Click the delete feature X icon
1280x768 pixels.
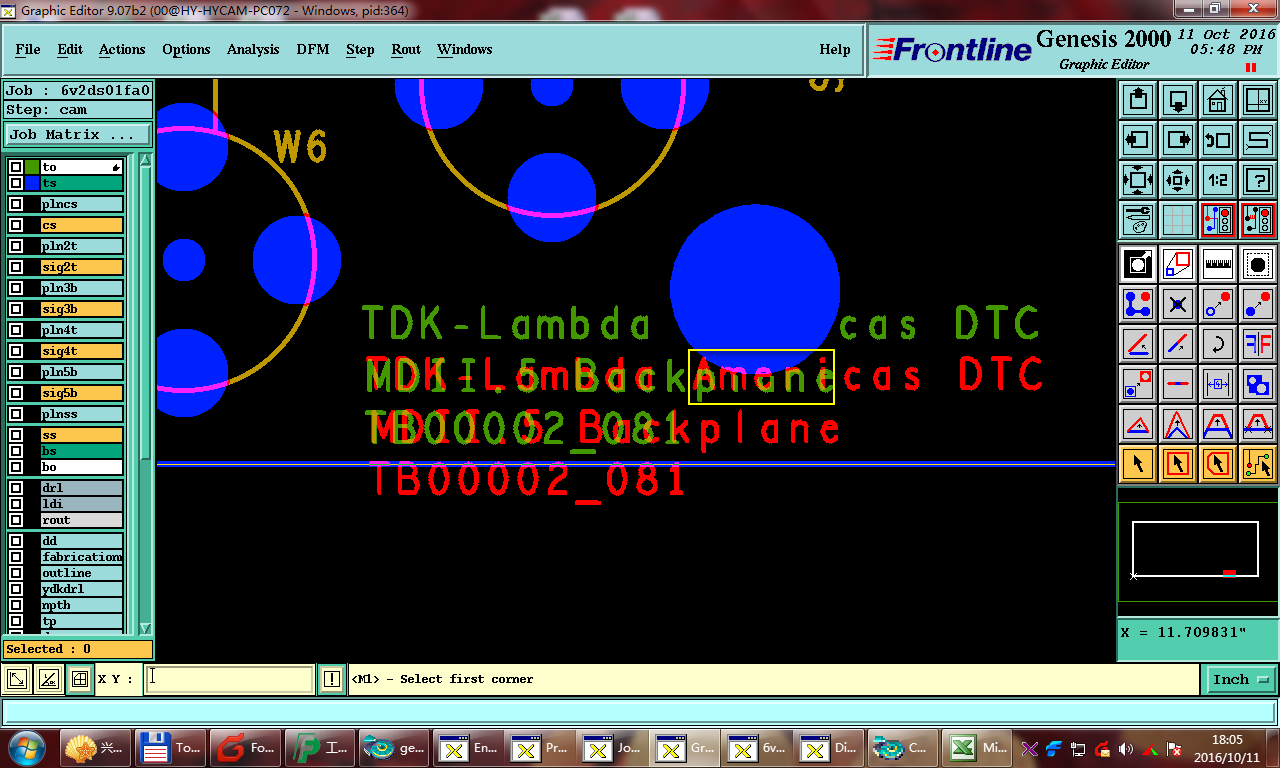click(1178, 304)
